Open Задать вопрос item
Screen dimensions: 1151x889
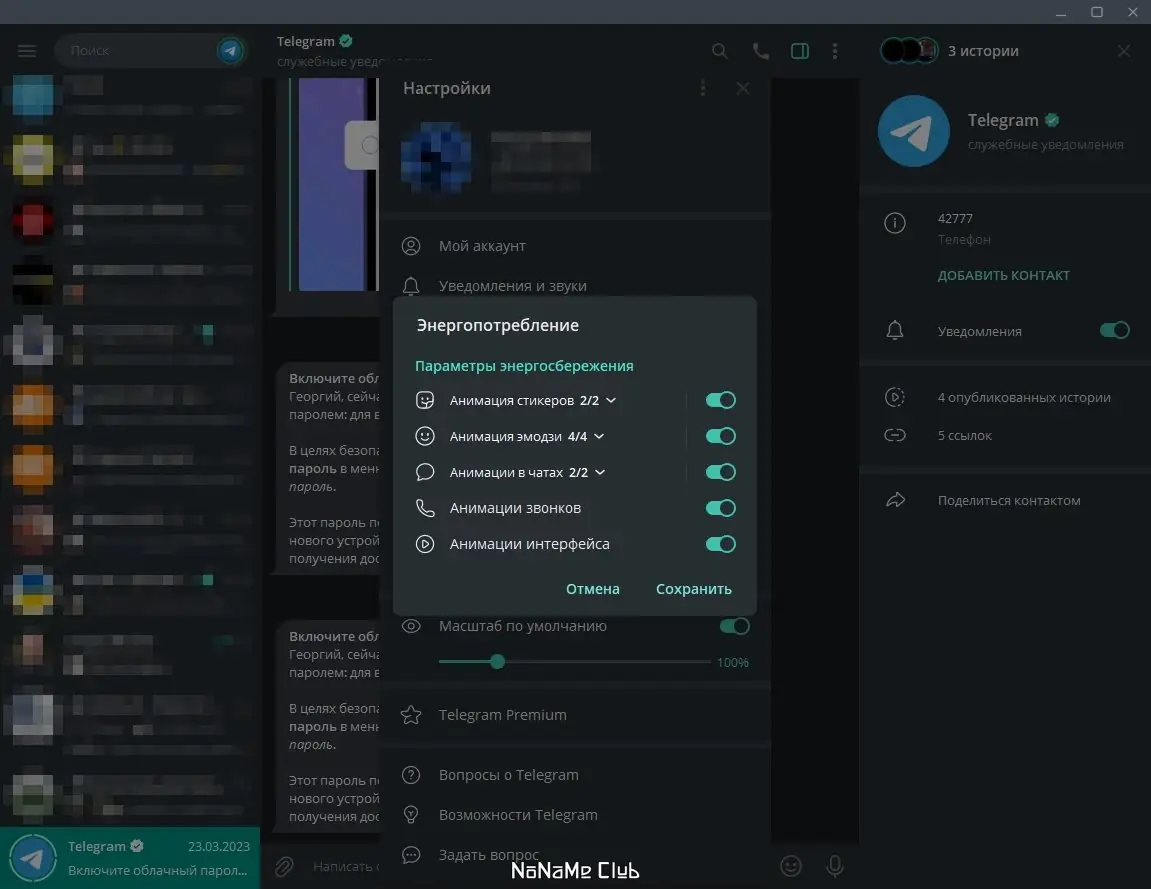pos(576,854)
